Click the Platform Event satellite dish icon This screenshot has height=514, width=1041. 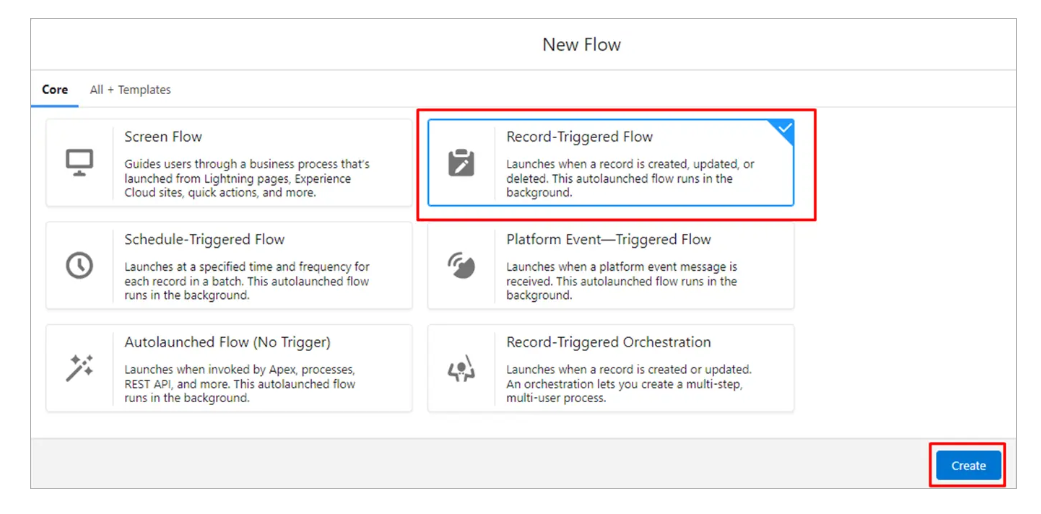coord(461,265)
